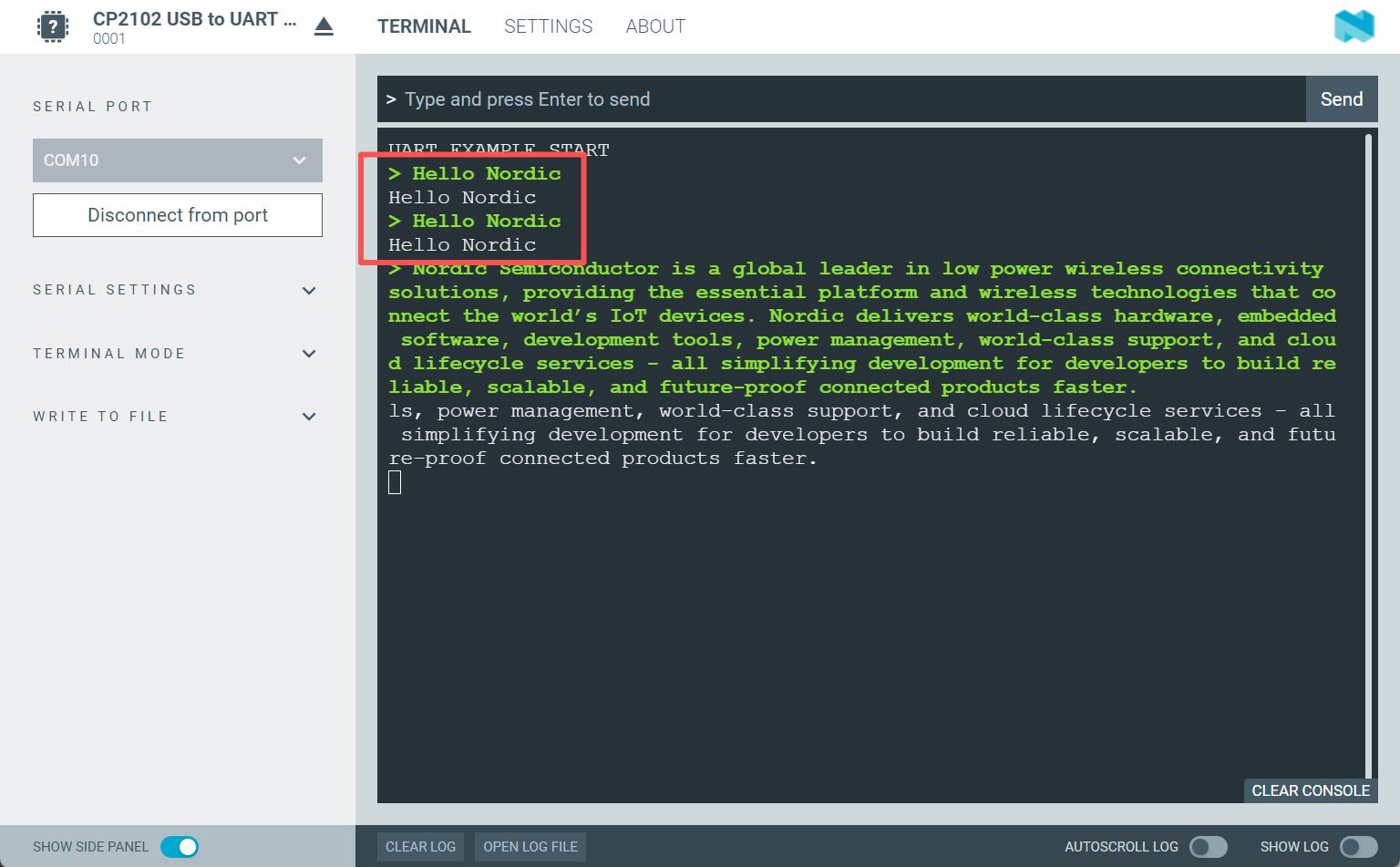This screenshot has height=867, width=1400.
Task: Select the Terminal tab
Action: coord(424,26)
